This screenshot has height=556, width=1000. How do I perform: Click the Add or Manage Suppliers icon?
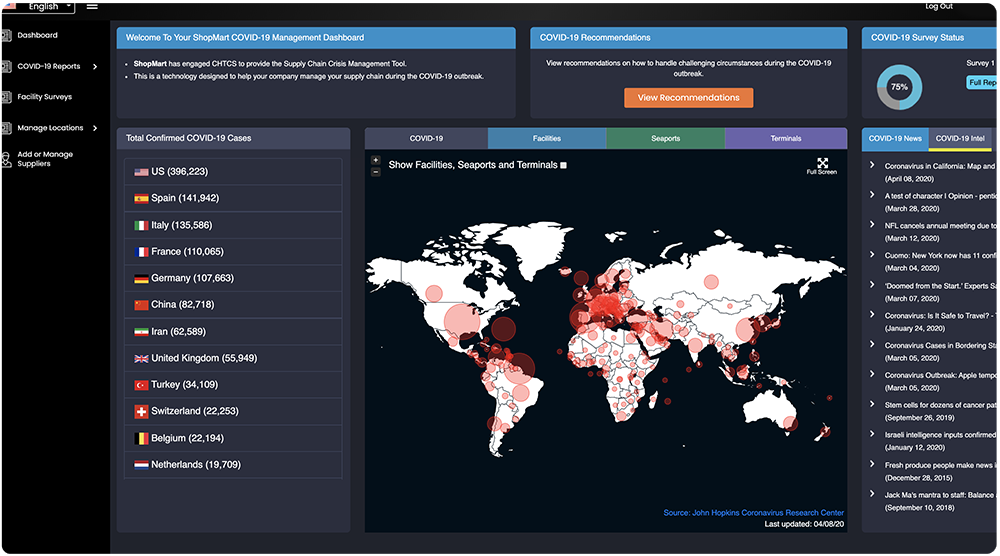pyautogui.click(x=6, y=159)
